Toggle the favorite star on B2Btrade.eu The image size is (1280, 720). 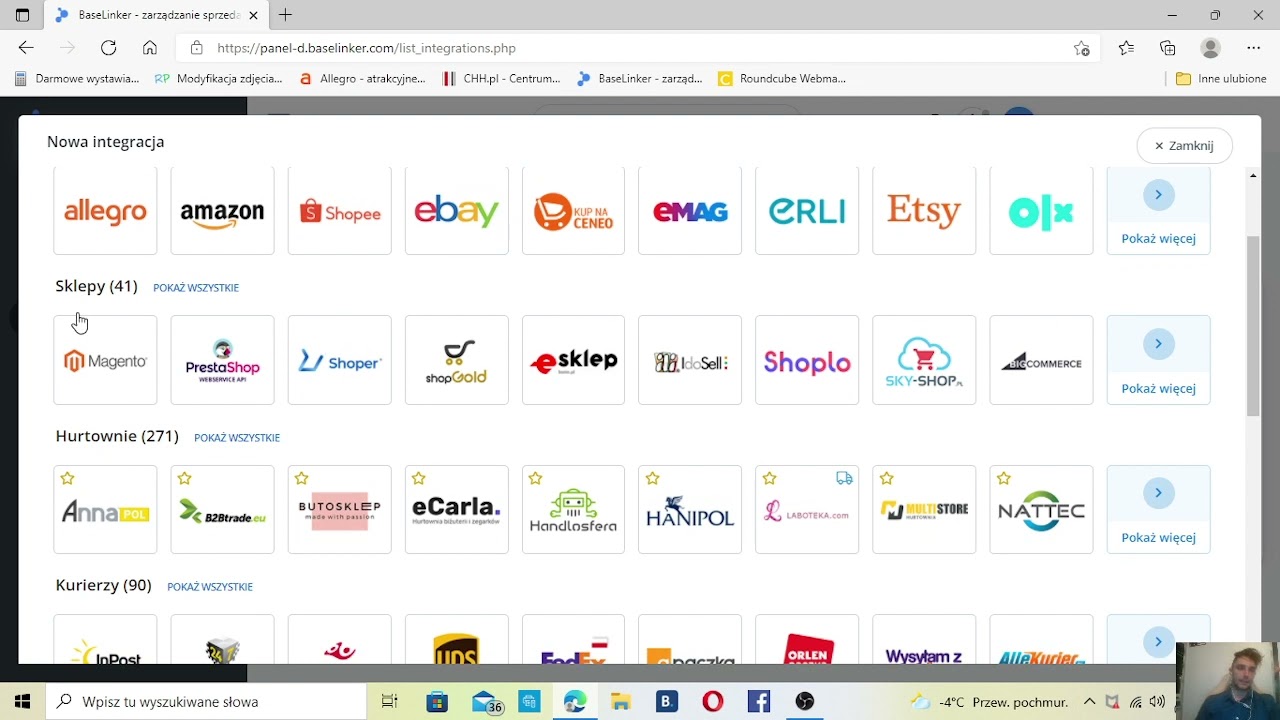(184, 479)
